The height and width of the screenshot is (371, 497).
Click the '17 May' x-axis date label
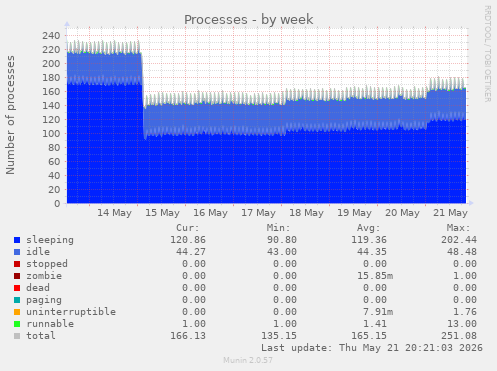pyautogui.click(x=258, y=213)
